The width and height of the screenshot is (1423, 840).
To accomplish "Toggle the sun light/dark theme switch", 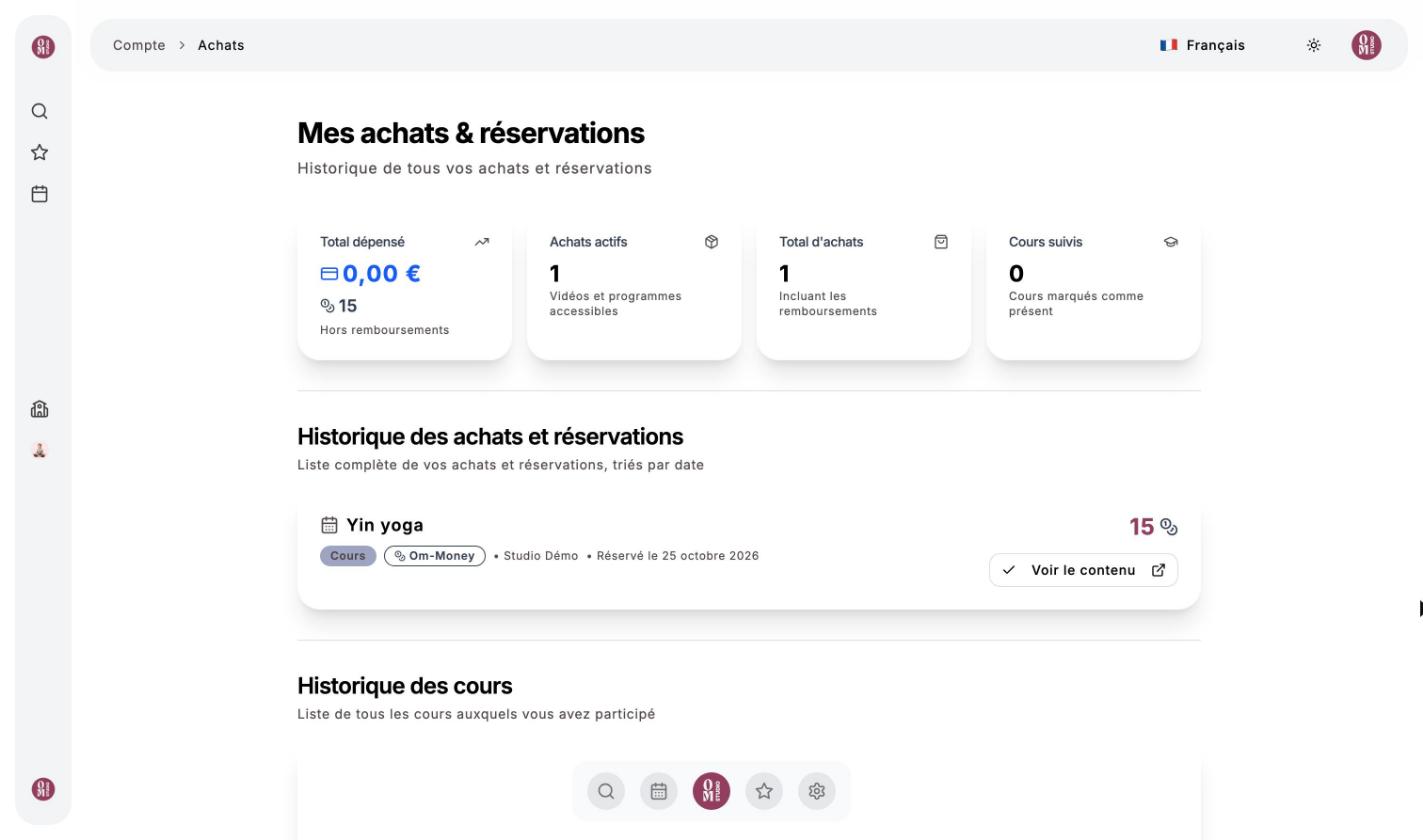I will (1314, 45).
